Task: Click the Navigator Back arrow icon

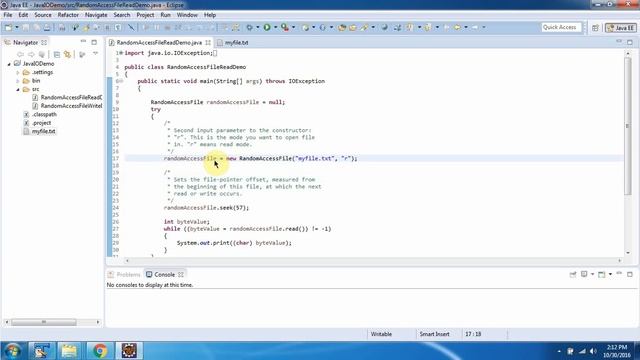Action: [x=20, y=54]
